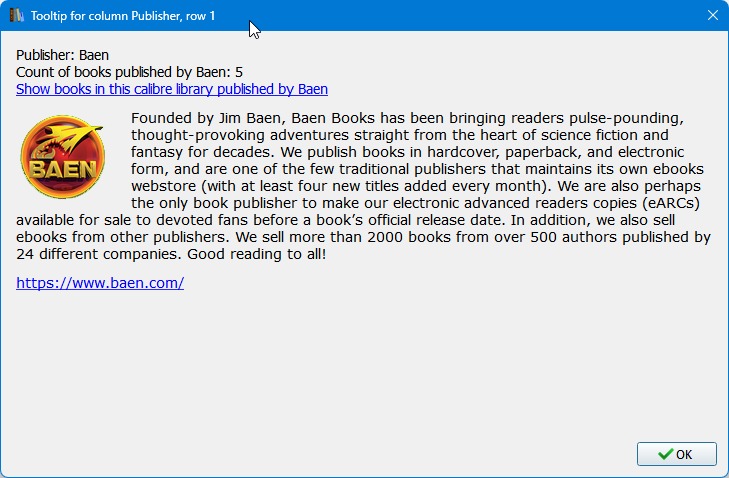The width and height of the screenshot is (729, 478).
Task: Close the tooltip dialog window
Action: click(x=713, y=15)
